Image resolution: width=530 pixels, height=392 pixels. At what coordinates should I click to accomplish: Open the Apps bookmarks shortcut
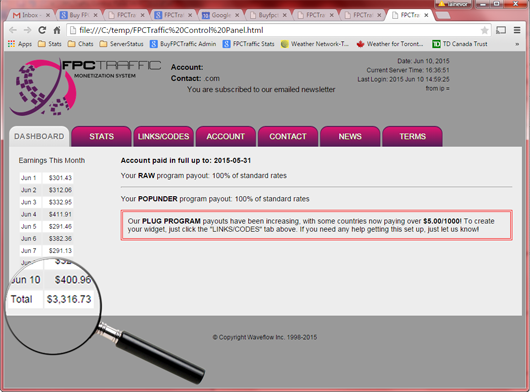pos(20,44)
